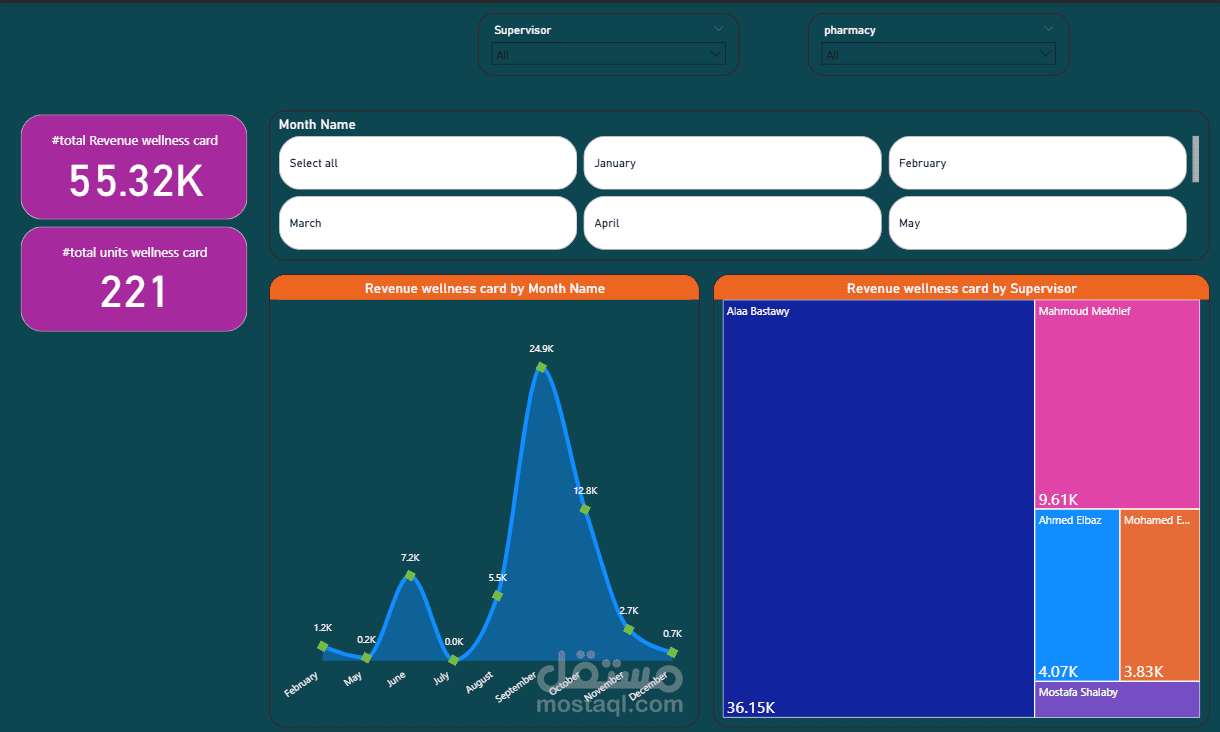Screen dimensions: 1220x732
Task: Open the pharmacy slicer dropdown
Action: 938,54
